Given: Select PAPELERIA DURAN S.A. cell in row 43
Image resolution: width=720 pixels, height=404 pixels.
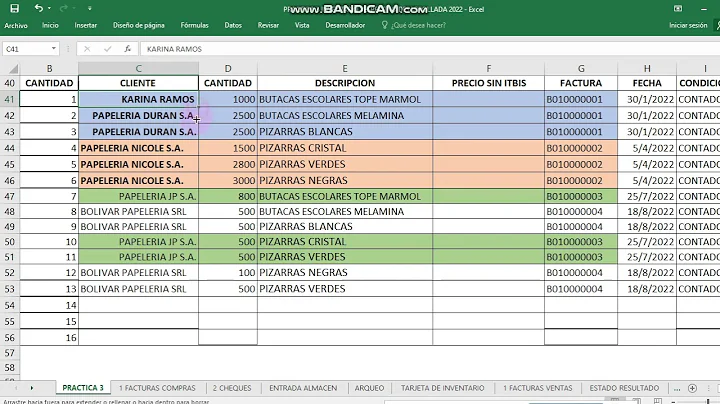Looking at the screenshot, I should [x=138, y=132].
